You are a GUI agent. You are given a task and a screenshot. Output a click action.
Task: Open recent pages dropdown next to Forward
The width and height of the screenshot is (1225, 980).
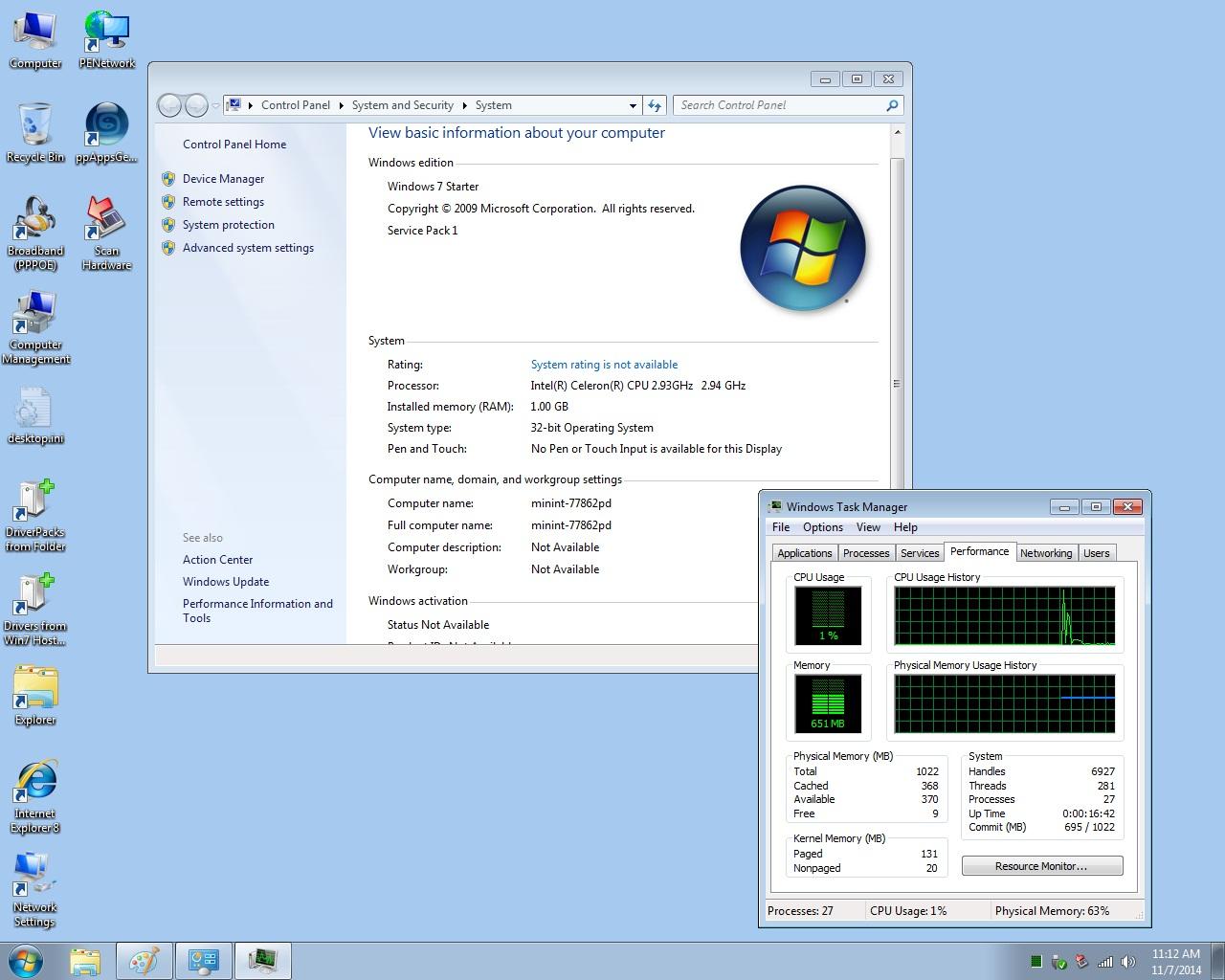[x=215, y=105]
